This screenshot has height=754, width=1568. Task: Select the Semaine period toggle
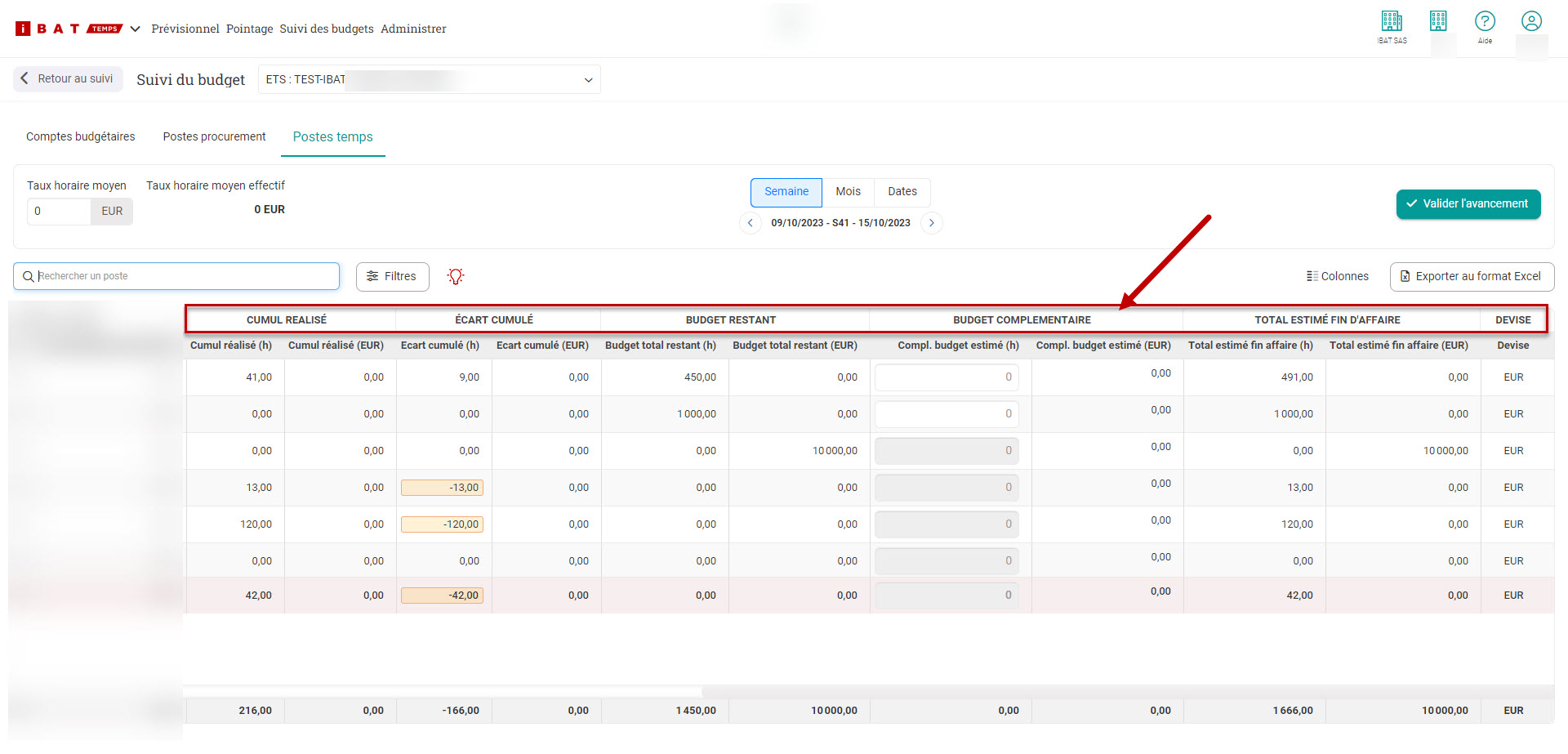click(x=786, y=192)
